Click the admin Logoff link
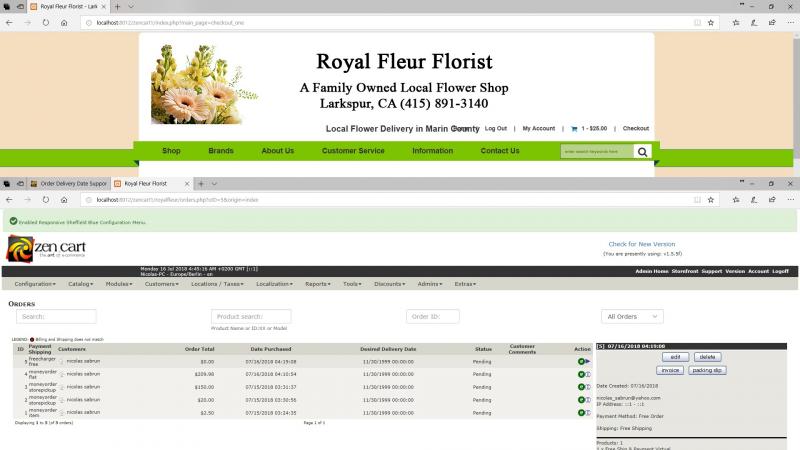The height and width of the screenshot is (450, 800). coord(780,271)
